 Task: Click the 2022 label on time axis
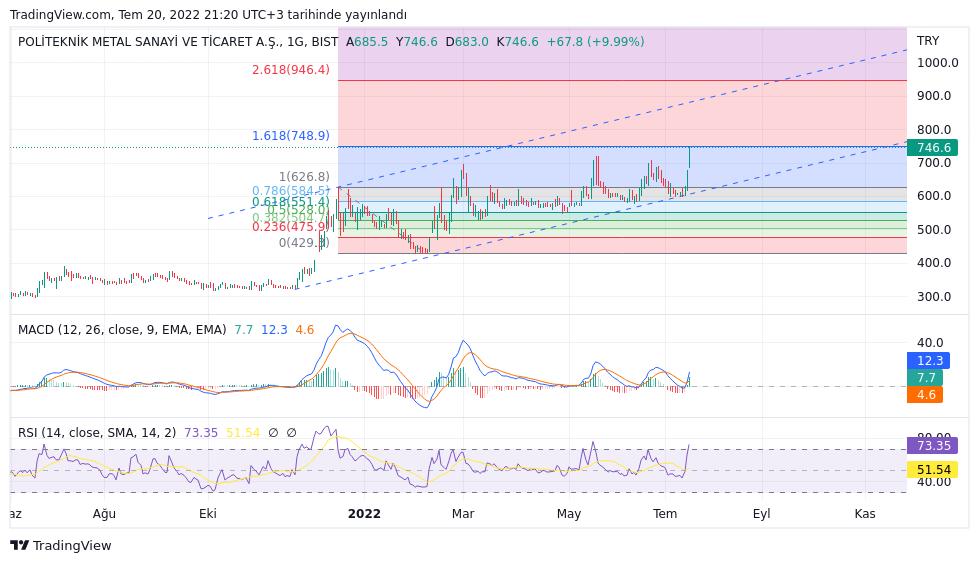tap(364, 514)
